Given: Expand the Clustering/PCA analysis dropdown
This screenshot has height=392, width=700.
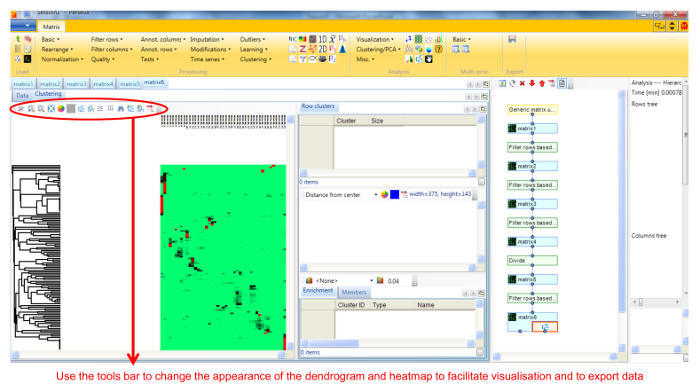Looking at the screenshot, I should [378, 49].
